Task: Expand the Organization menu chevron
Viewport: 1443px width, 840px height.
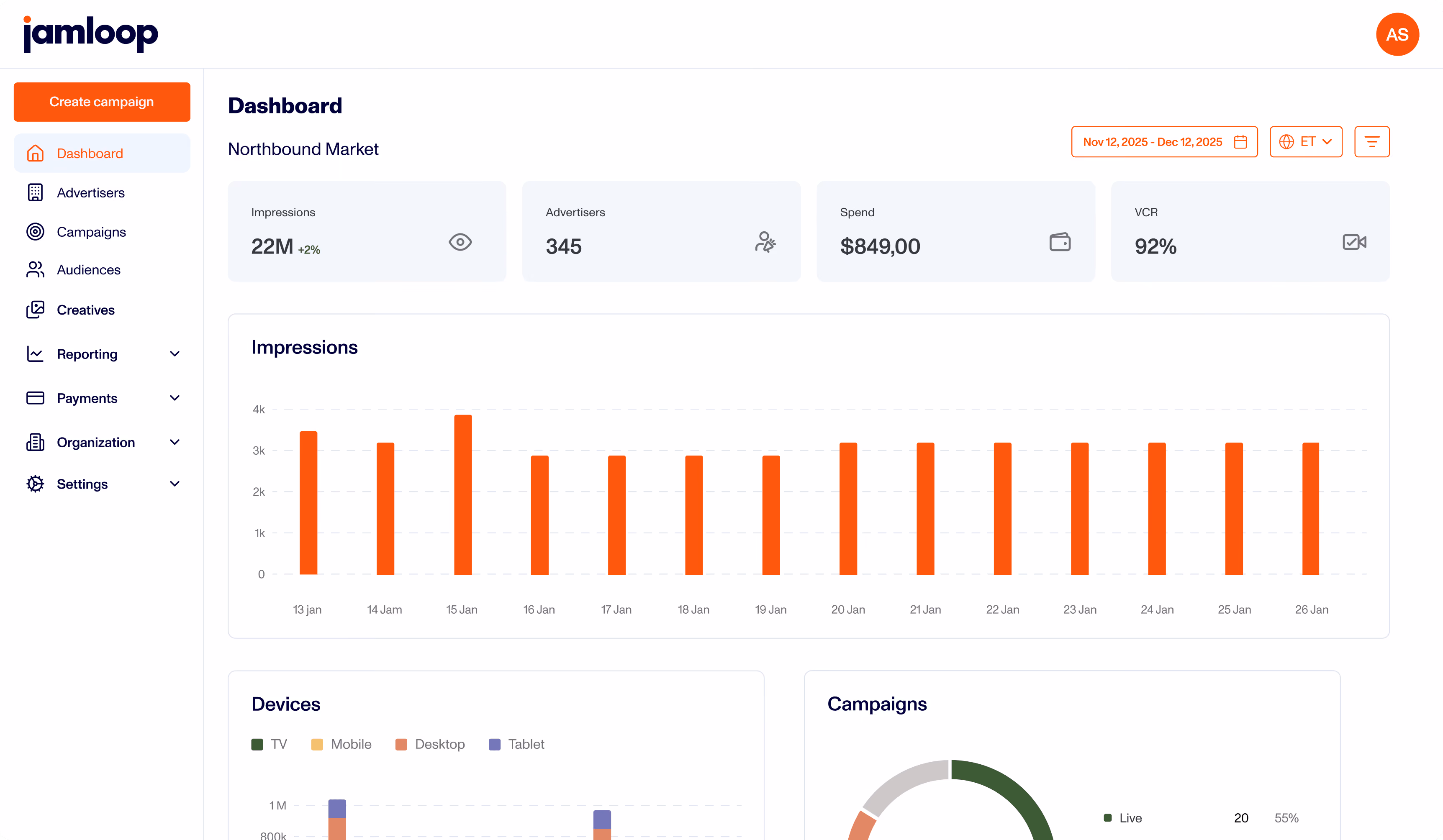Action: click(x=175, y=442)
